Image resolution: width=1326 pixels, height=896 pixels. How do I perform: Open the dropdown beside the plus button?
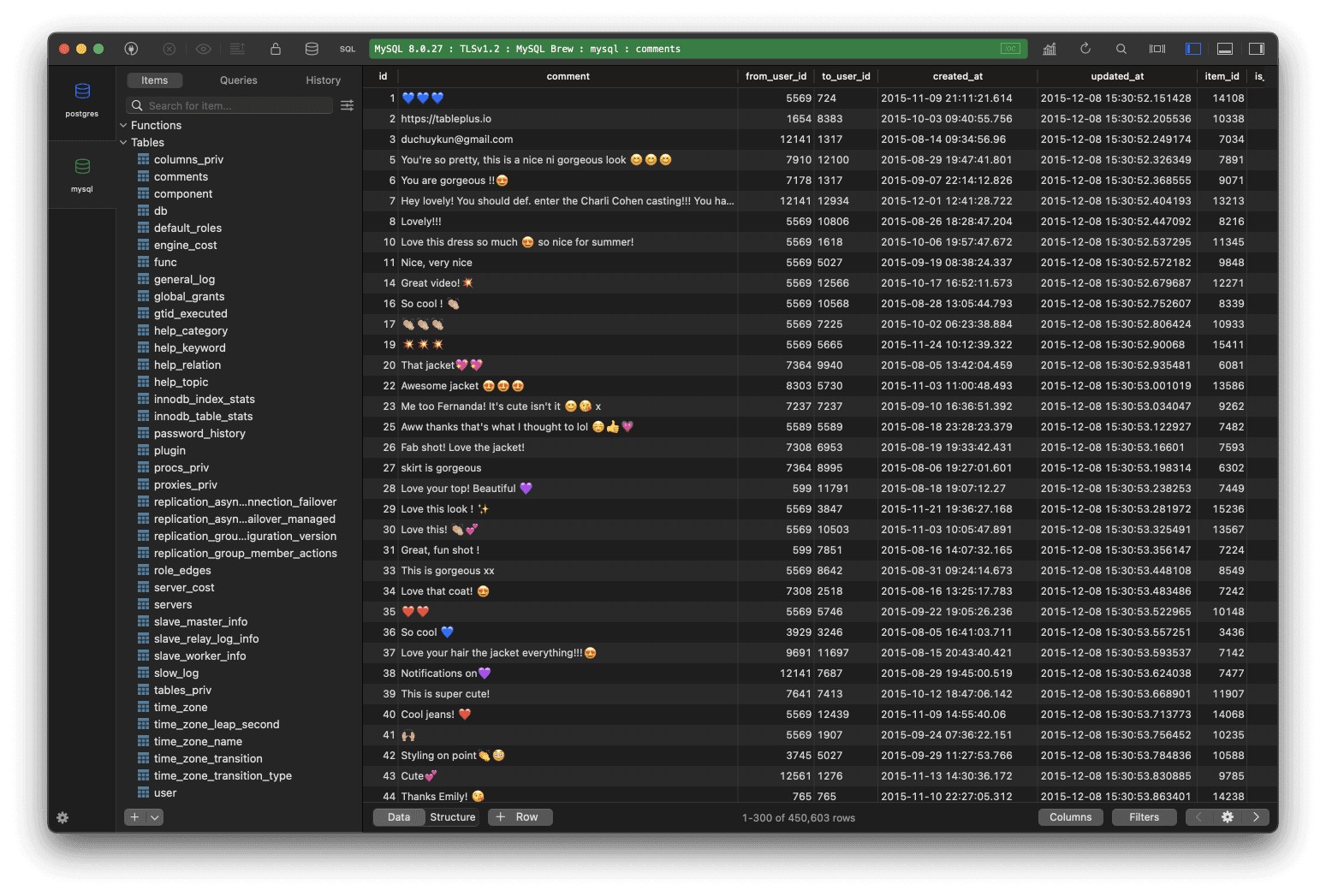point(152,817)
